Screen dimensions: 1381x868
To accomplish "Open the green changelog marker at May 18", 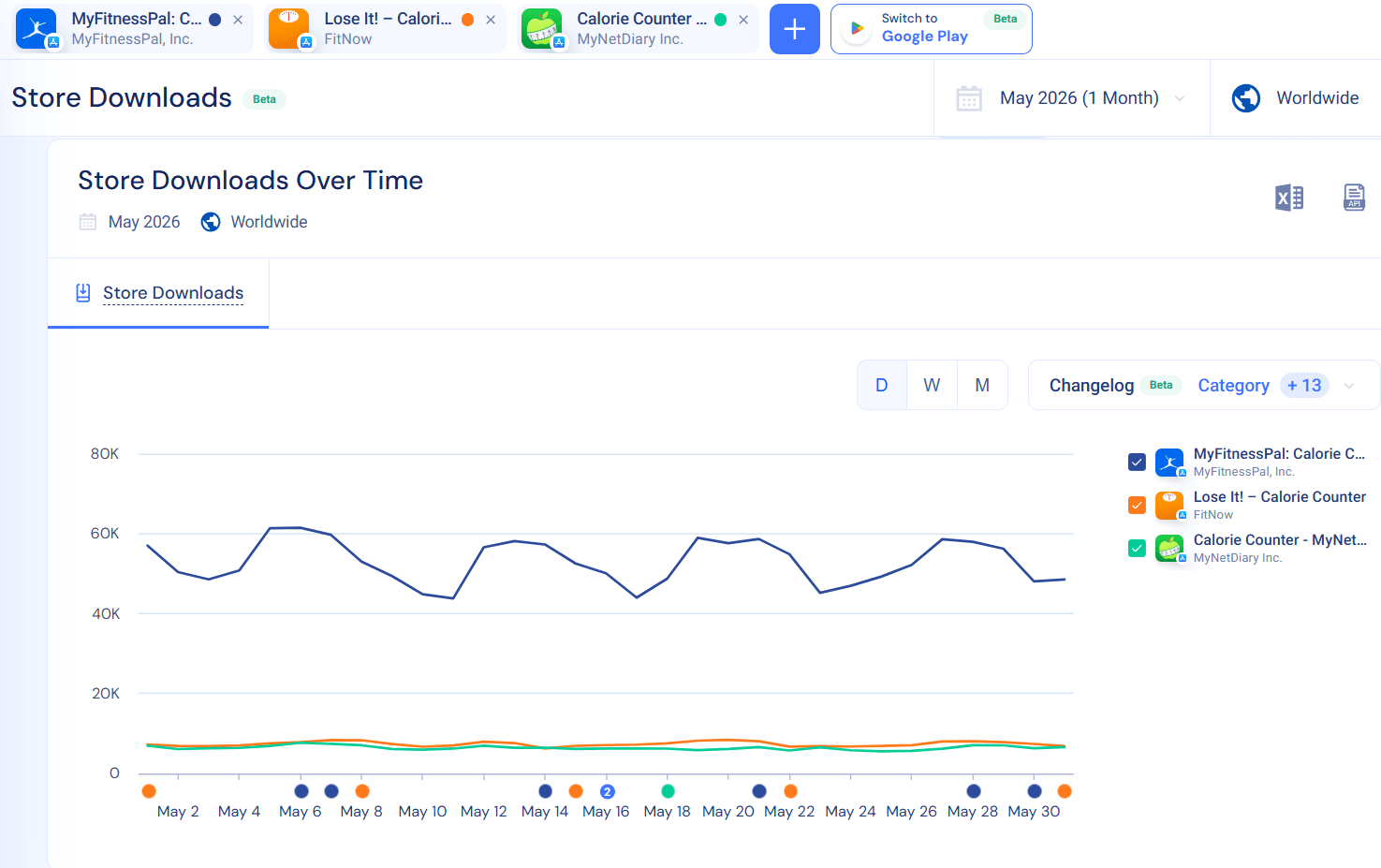I will (x=668, y=791).
